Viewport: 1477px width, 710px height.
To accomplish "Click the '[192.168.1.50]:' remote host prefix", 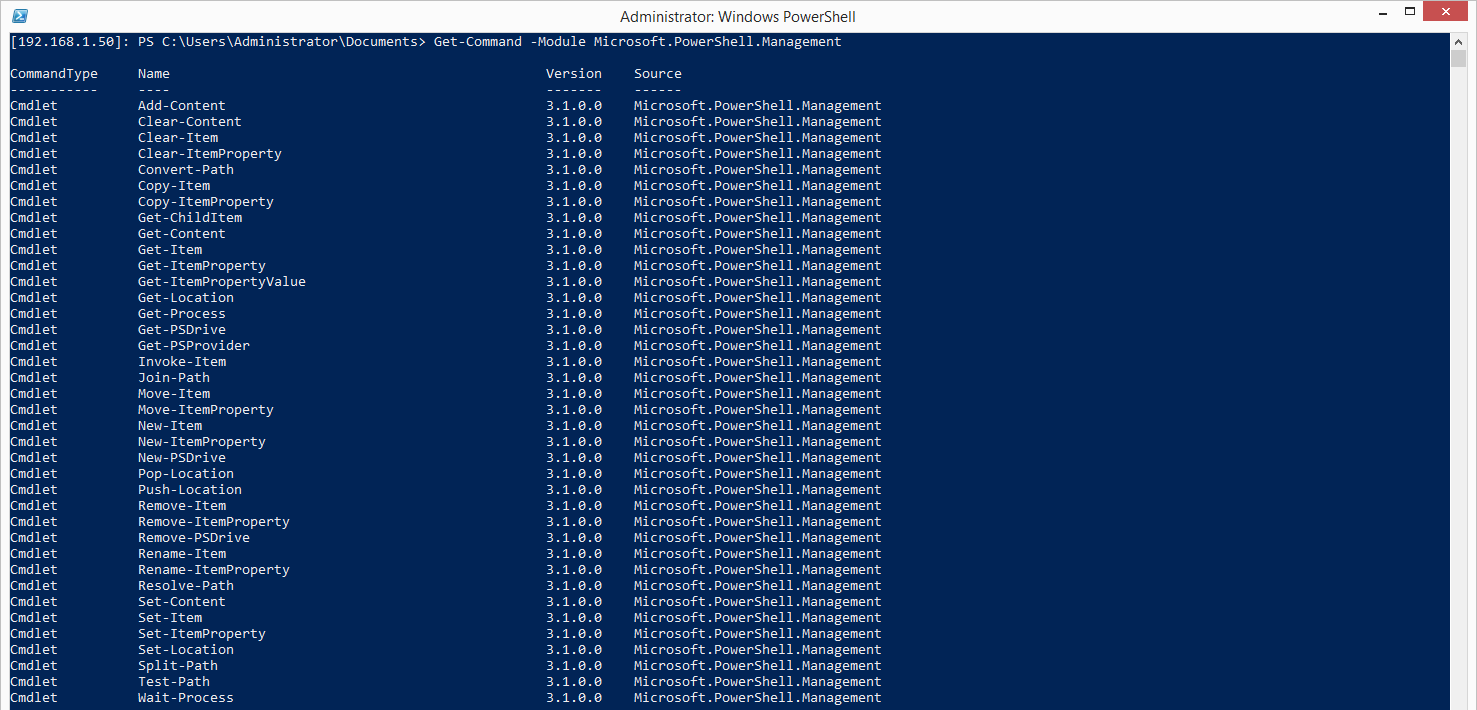I will (70, 42).
